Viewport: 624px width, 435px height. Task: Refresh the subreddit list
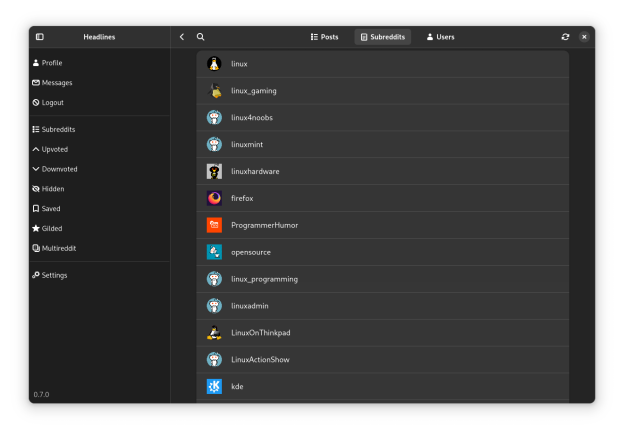pyautogui.click(x=565, y=37)
